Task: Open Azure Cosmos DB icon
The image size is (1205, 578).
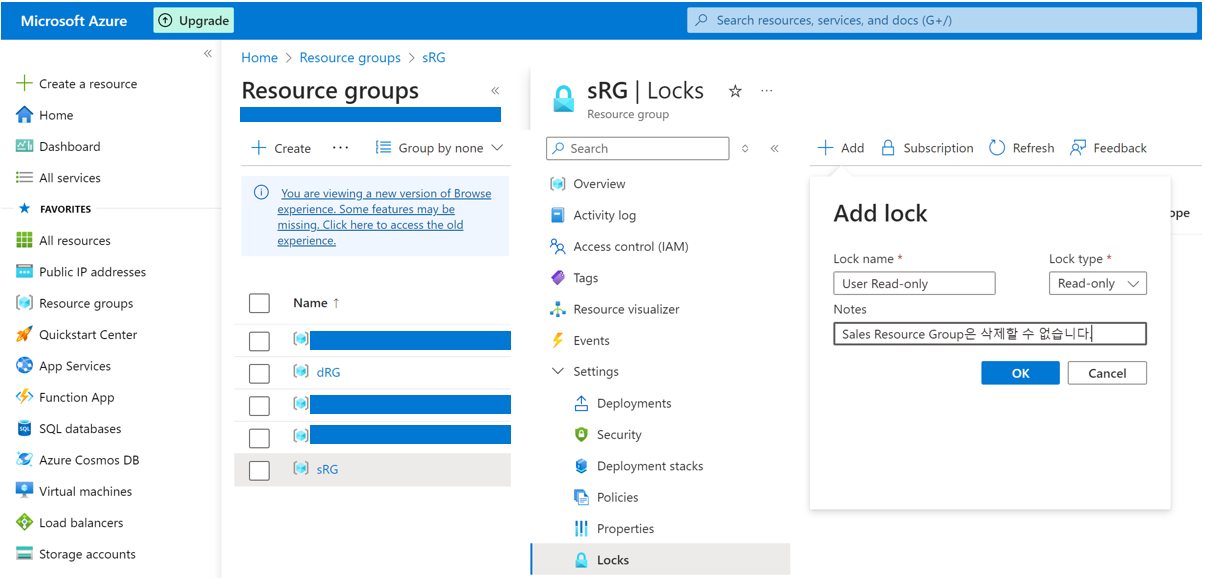Action: tap(25, 460)
